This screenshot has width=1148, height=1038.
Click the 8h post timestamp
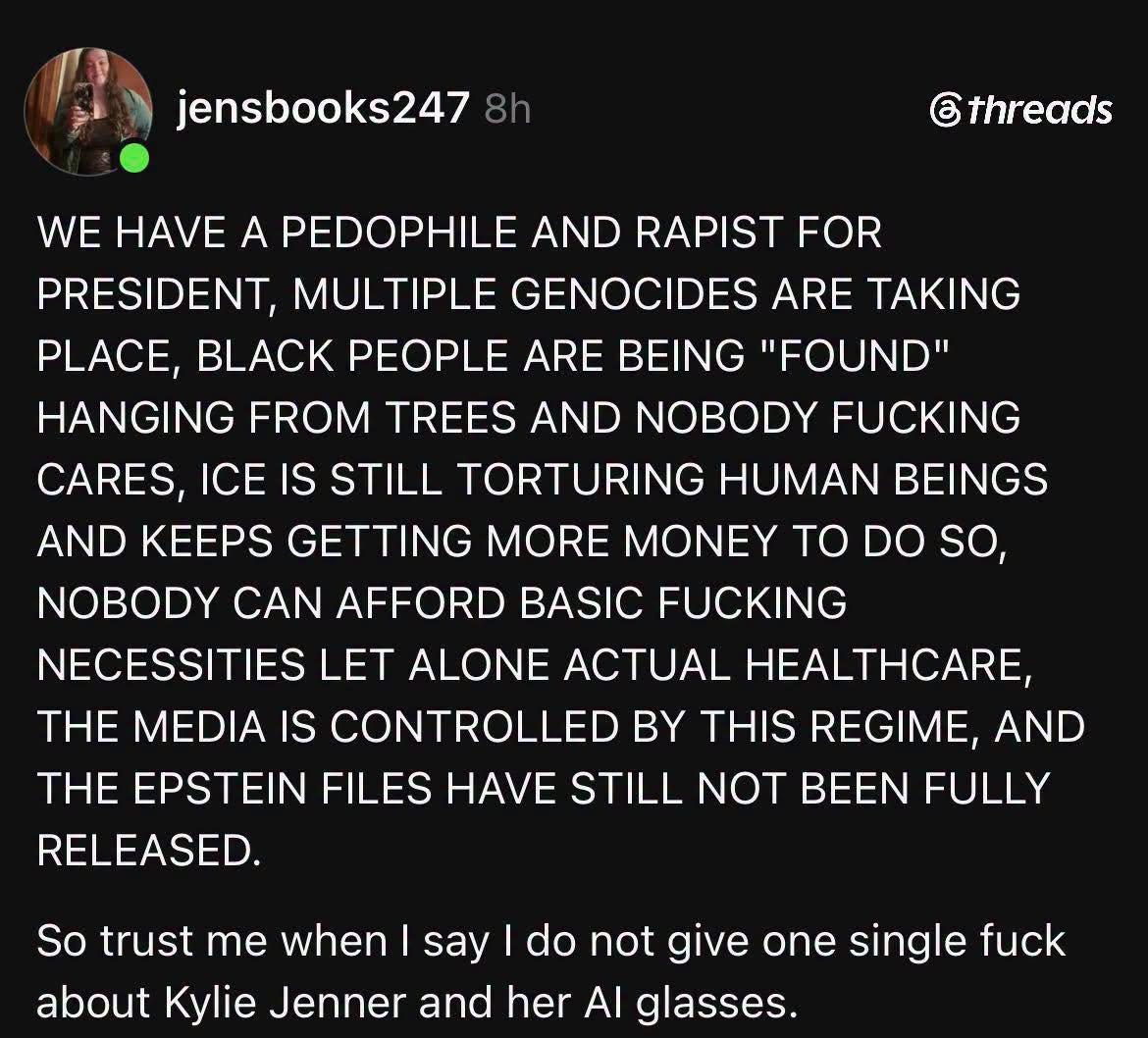(507, 109)
